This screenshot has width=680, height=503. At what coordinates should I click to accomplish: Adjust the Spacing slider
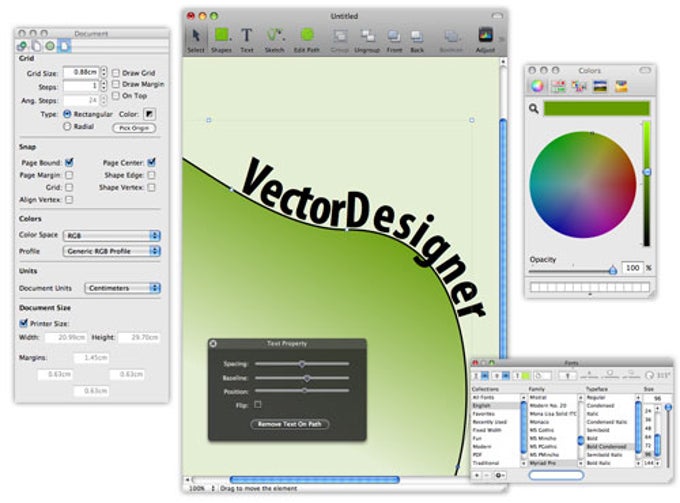(302, 364)
